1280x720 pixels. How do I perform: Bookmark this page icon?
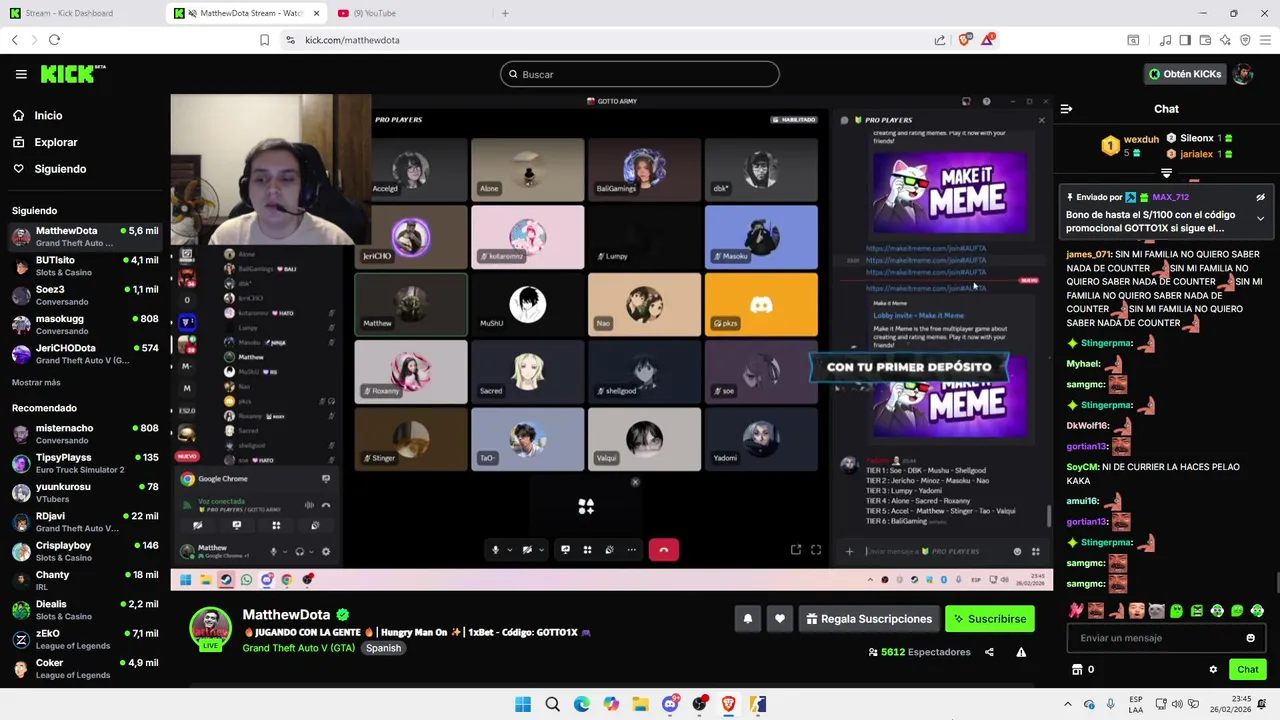click(x=264, y=40)
